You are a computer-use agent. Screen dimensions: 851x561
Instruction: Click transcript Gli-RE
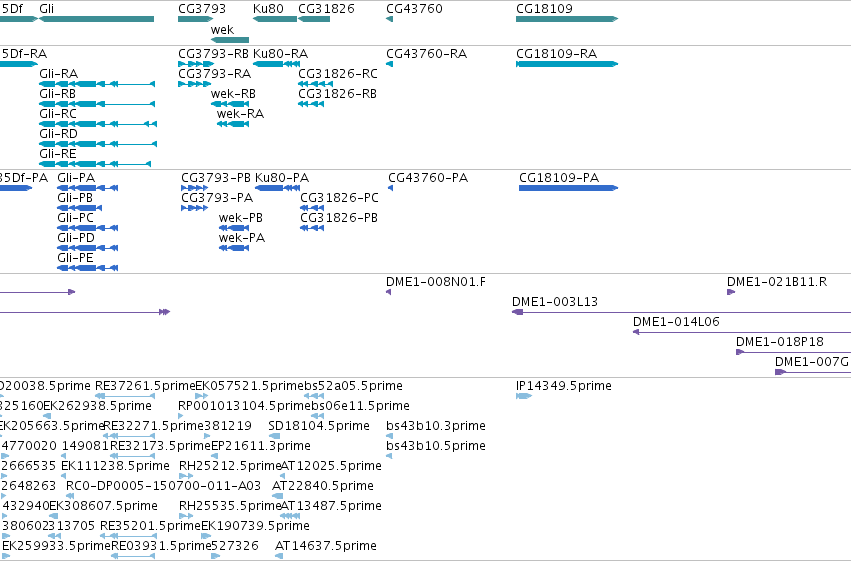tap(95, 164)
